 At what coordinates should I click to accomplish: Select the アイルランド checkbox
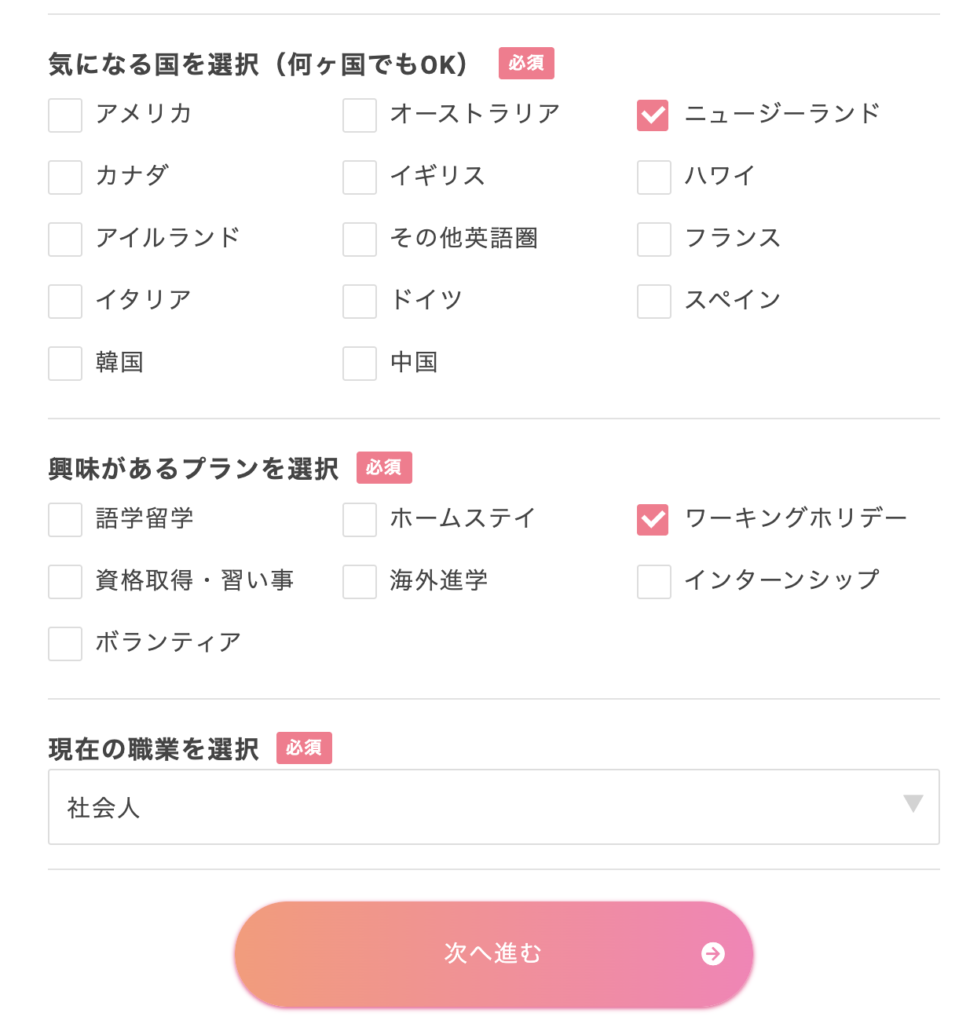[x=65, y=239]
